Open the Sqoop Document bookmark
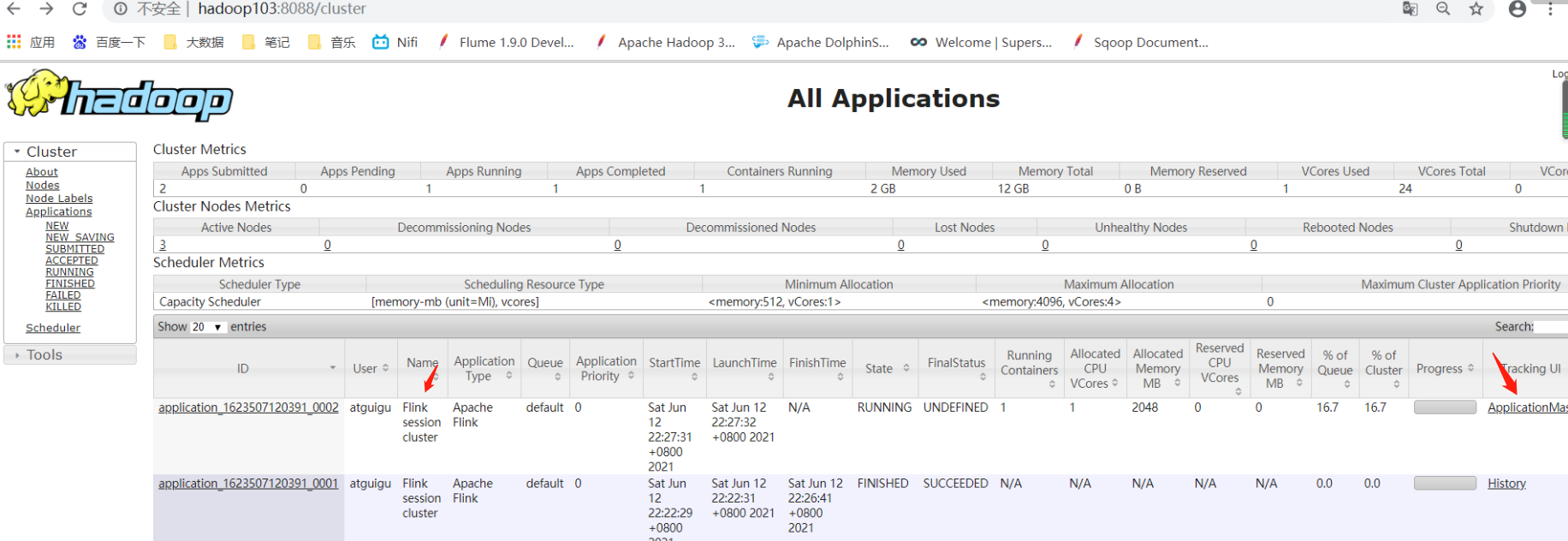The height and width of the screenshot is (541, 1568). pyautogui.click(x=1140, y=42)
